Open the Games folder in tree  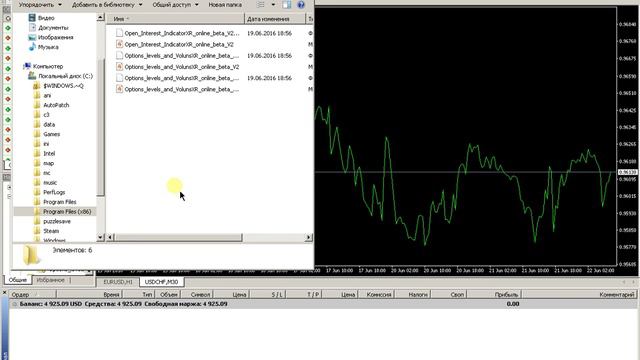(x=51, y=134)
